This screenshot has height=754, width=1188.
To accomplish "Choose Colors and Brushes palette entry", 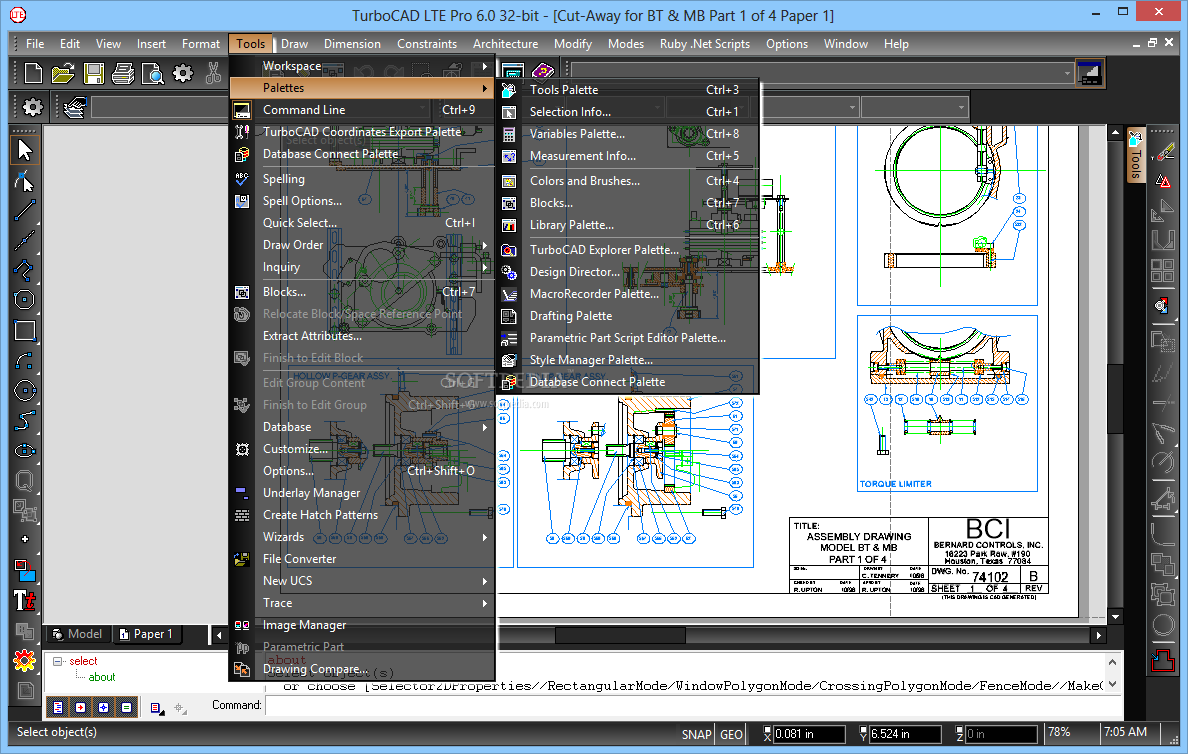I will [627, 180].
